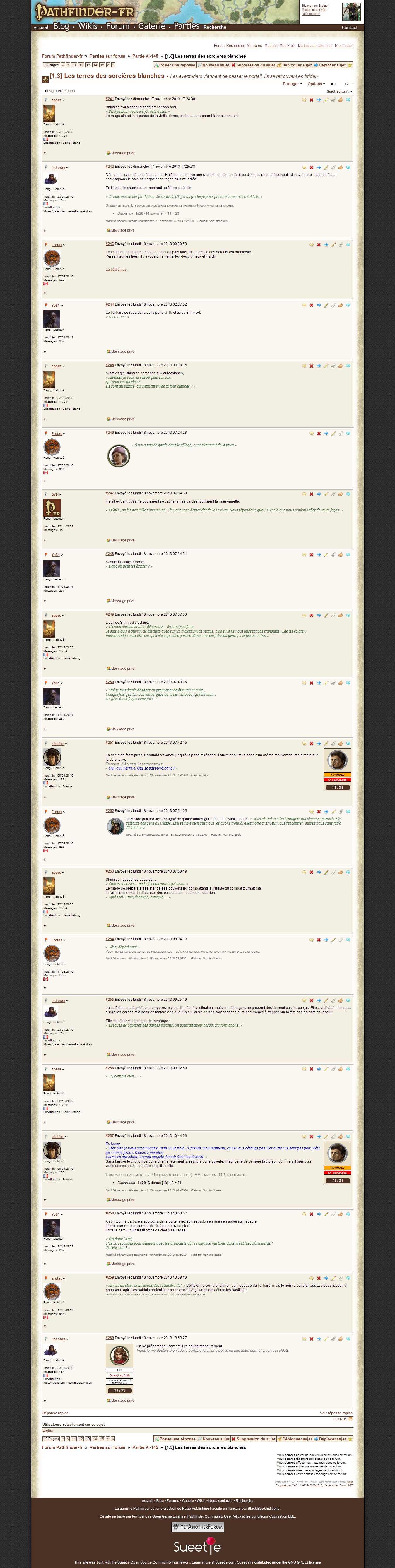Click the blue arrow icon on post #247
This screenshot has width=395, height=1568.
tap(318, 494)
